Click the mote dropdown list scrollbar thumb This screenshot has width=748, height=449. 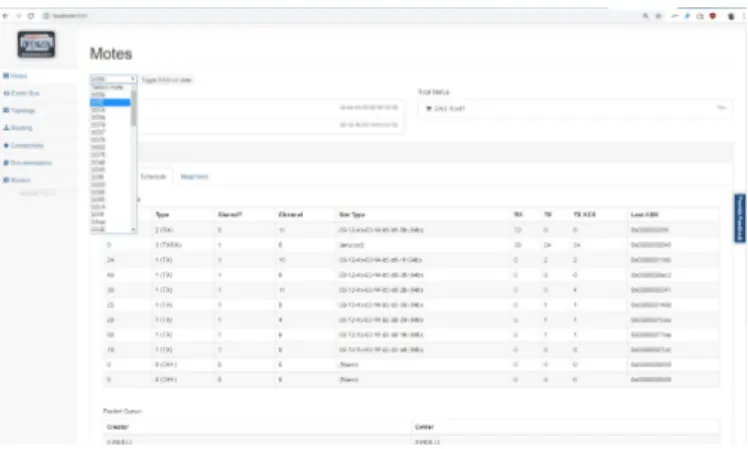tap(134, 109)
